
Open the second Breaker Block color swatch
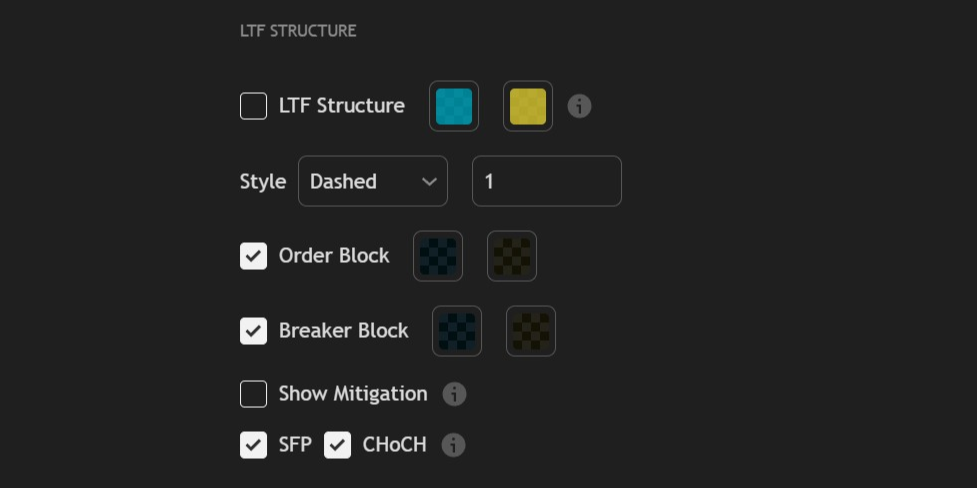(531, 331)
